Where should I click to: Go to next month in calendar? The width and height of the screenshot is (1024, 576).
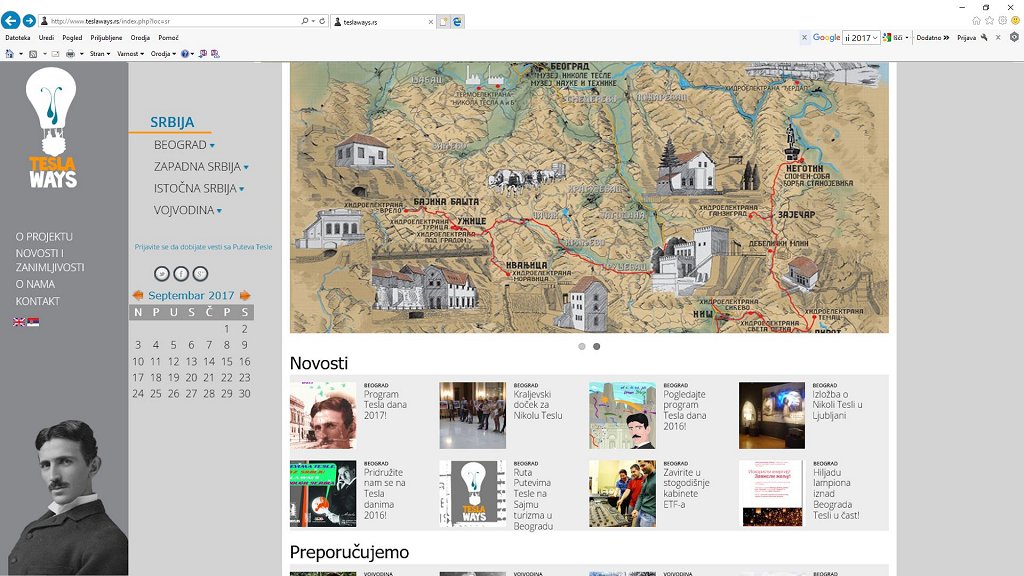pos(245,296)
